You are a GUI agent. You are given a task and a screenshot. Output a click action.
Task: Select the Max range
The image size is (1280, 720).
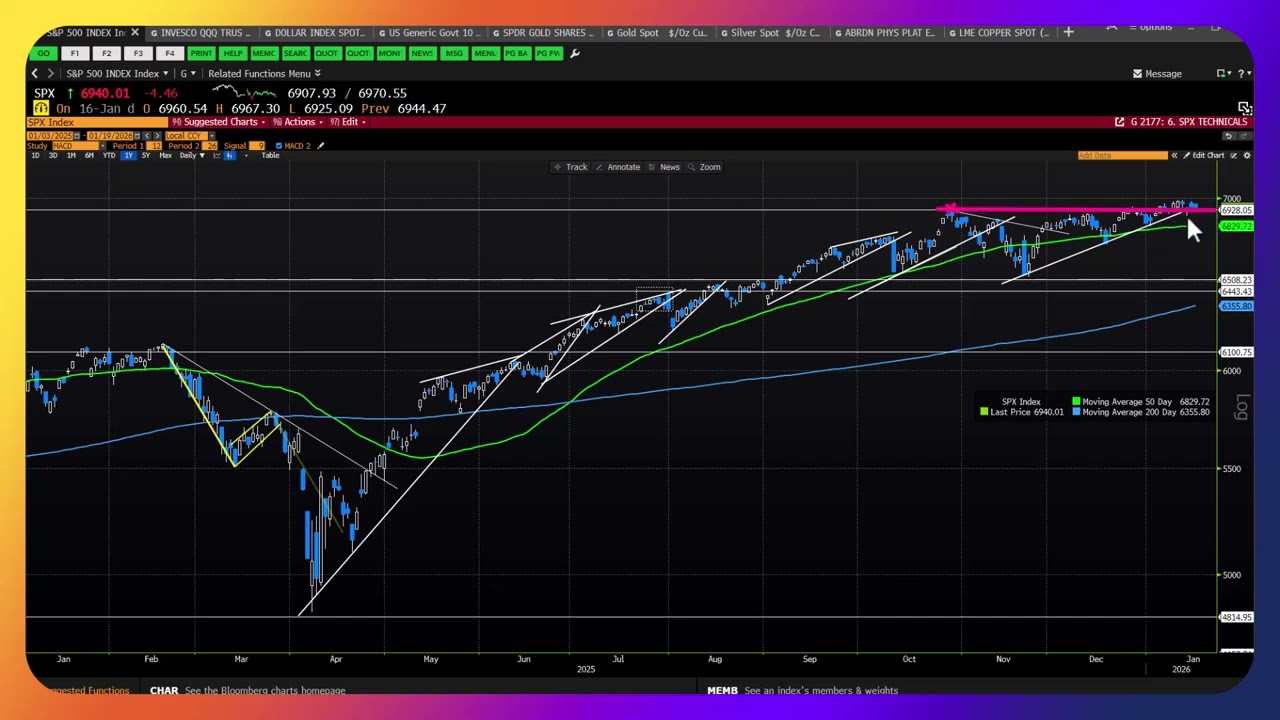[x=165, y=155]
